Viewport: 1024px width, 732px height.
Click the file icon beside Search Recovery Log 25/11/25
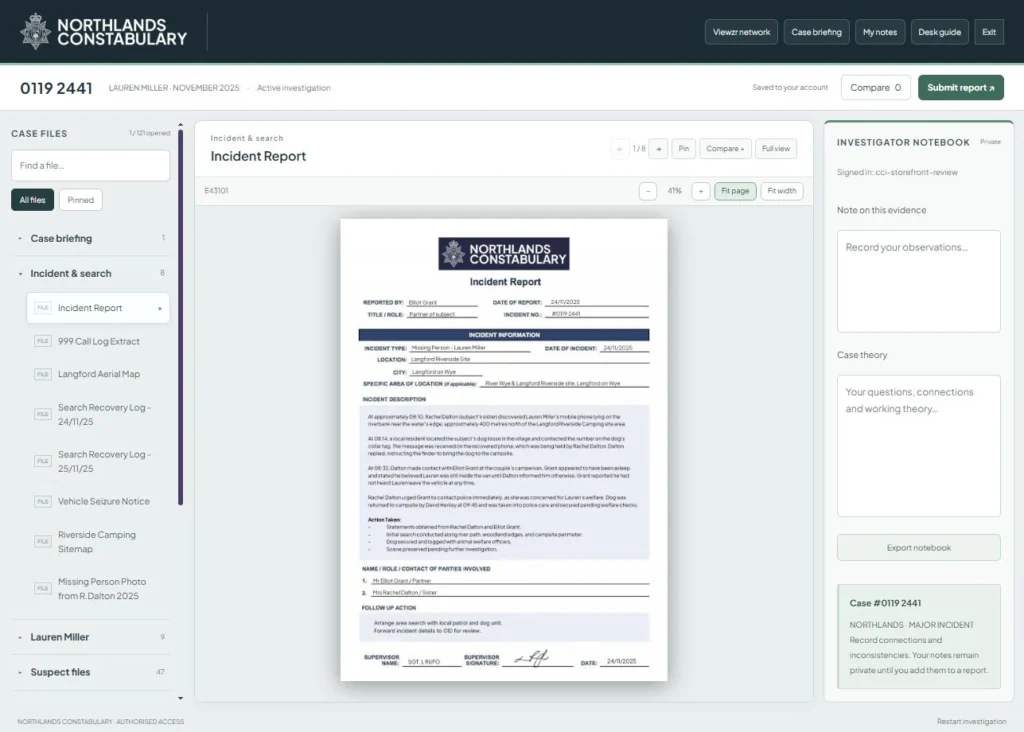(x=42, y=461)
